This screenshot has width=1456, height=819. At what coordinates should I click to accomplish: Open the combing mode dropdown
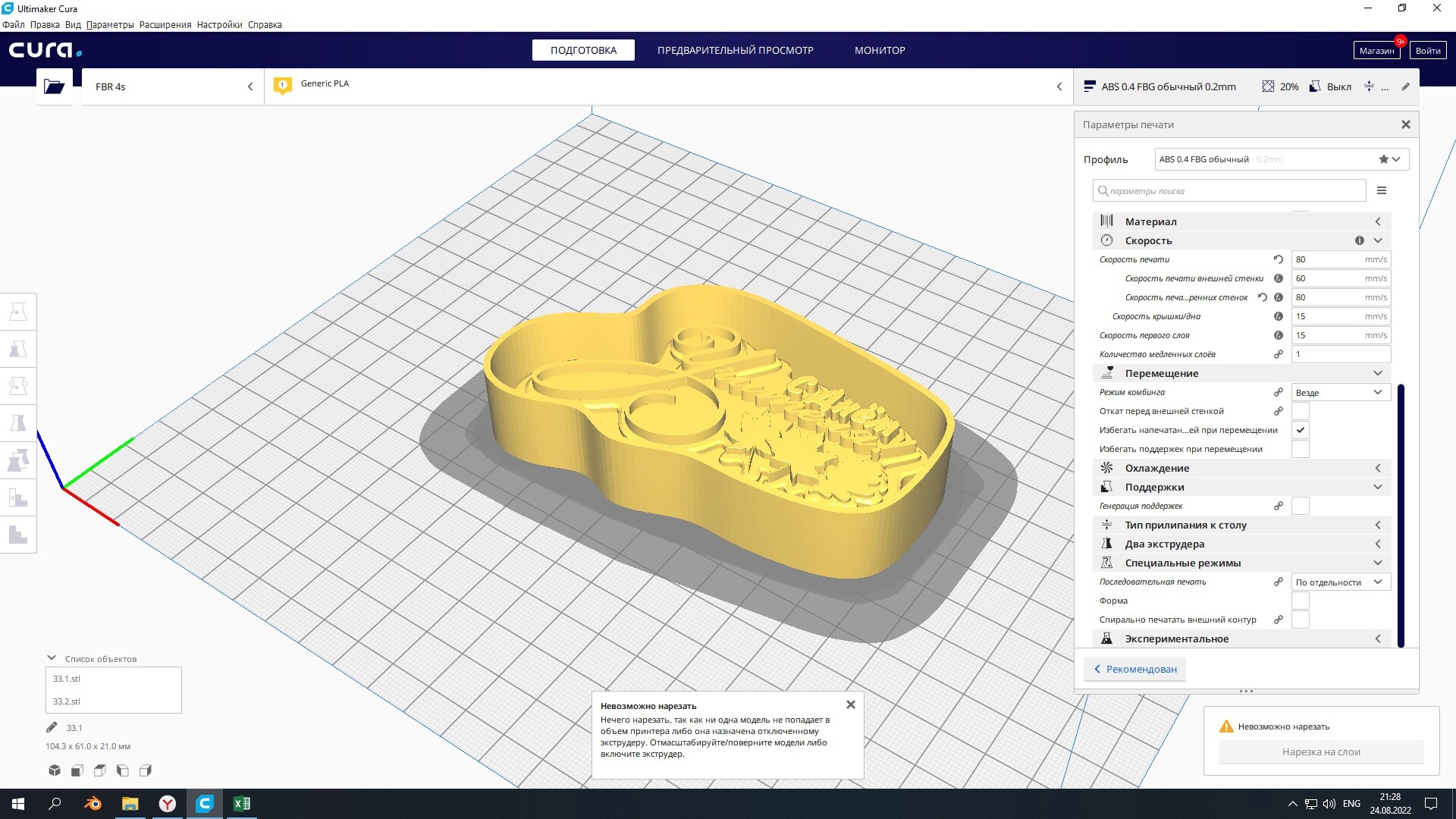(x=1340, y=393)
